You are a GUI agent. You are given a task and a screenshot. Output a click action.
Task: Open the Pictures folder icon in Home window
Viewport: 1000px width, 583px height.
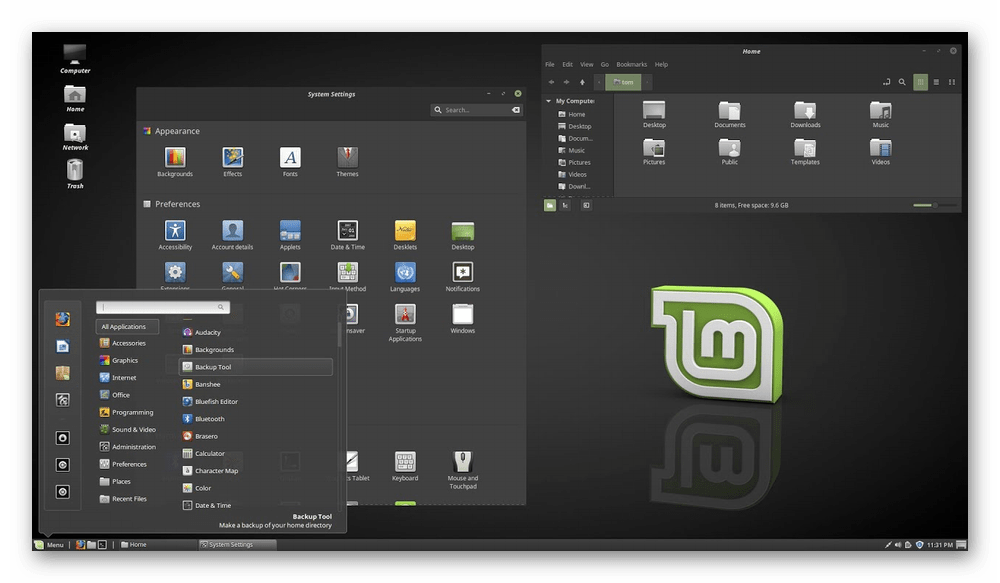point(654,152)
